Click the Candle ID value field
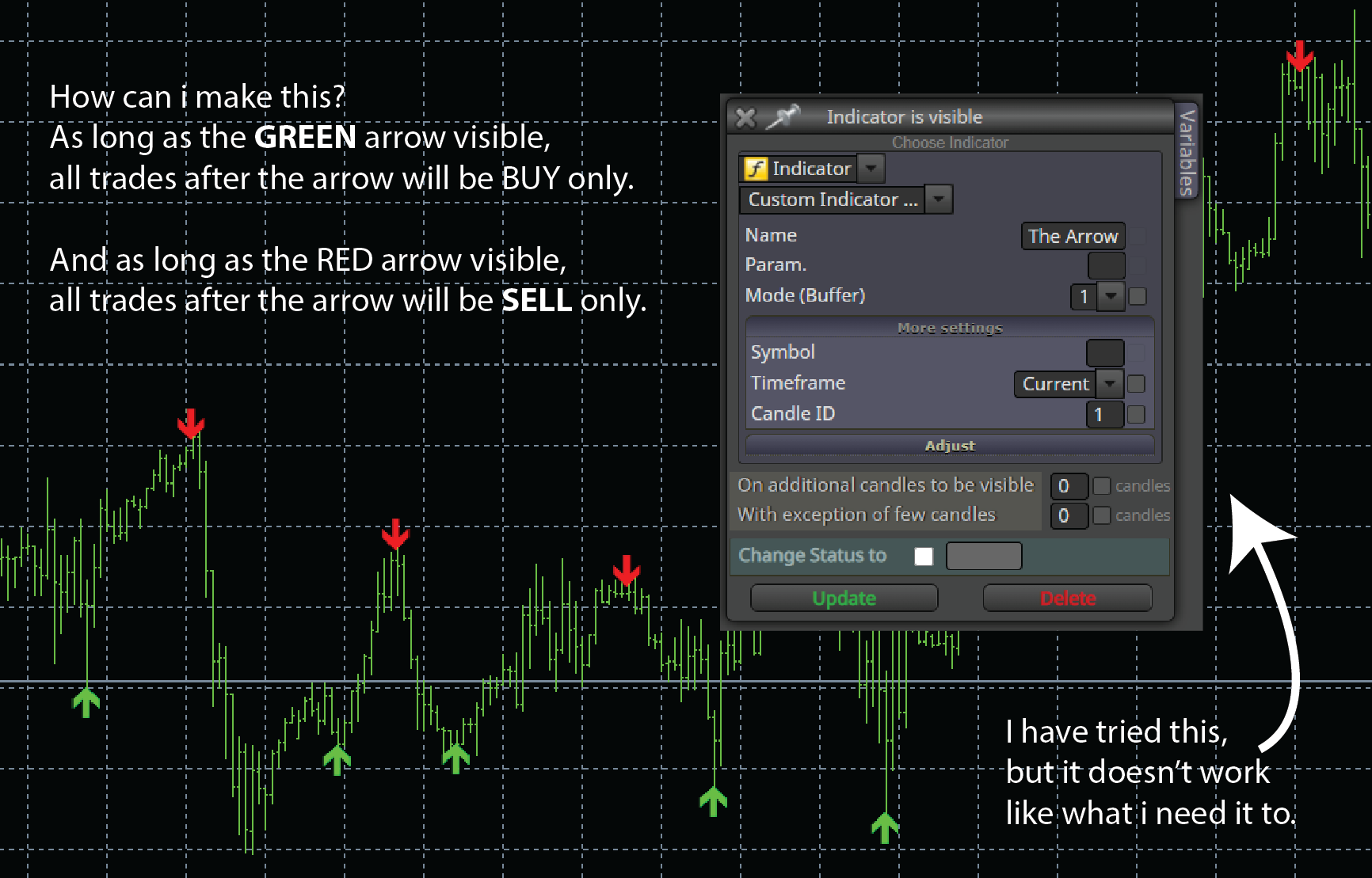The image size is (1372, 878). coord(1105,414)
